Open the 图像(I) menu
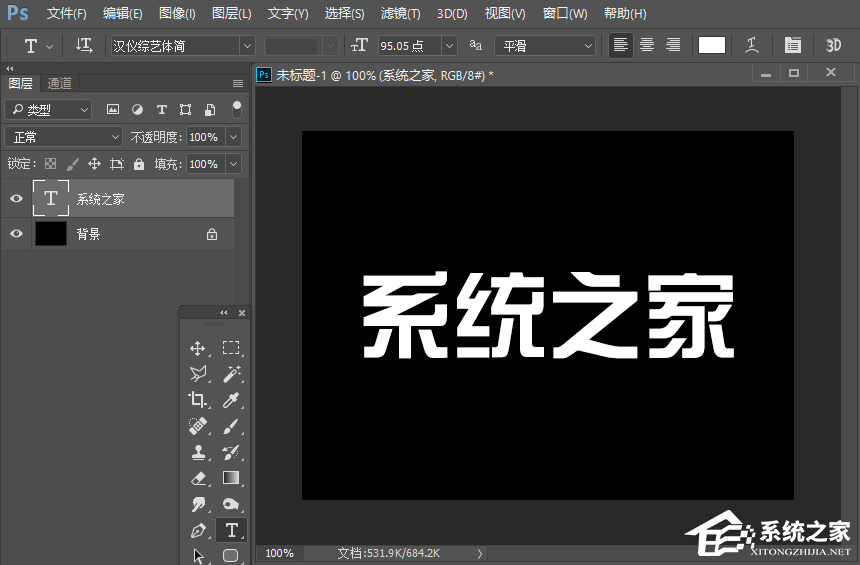 point(177,13)
